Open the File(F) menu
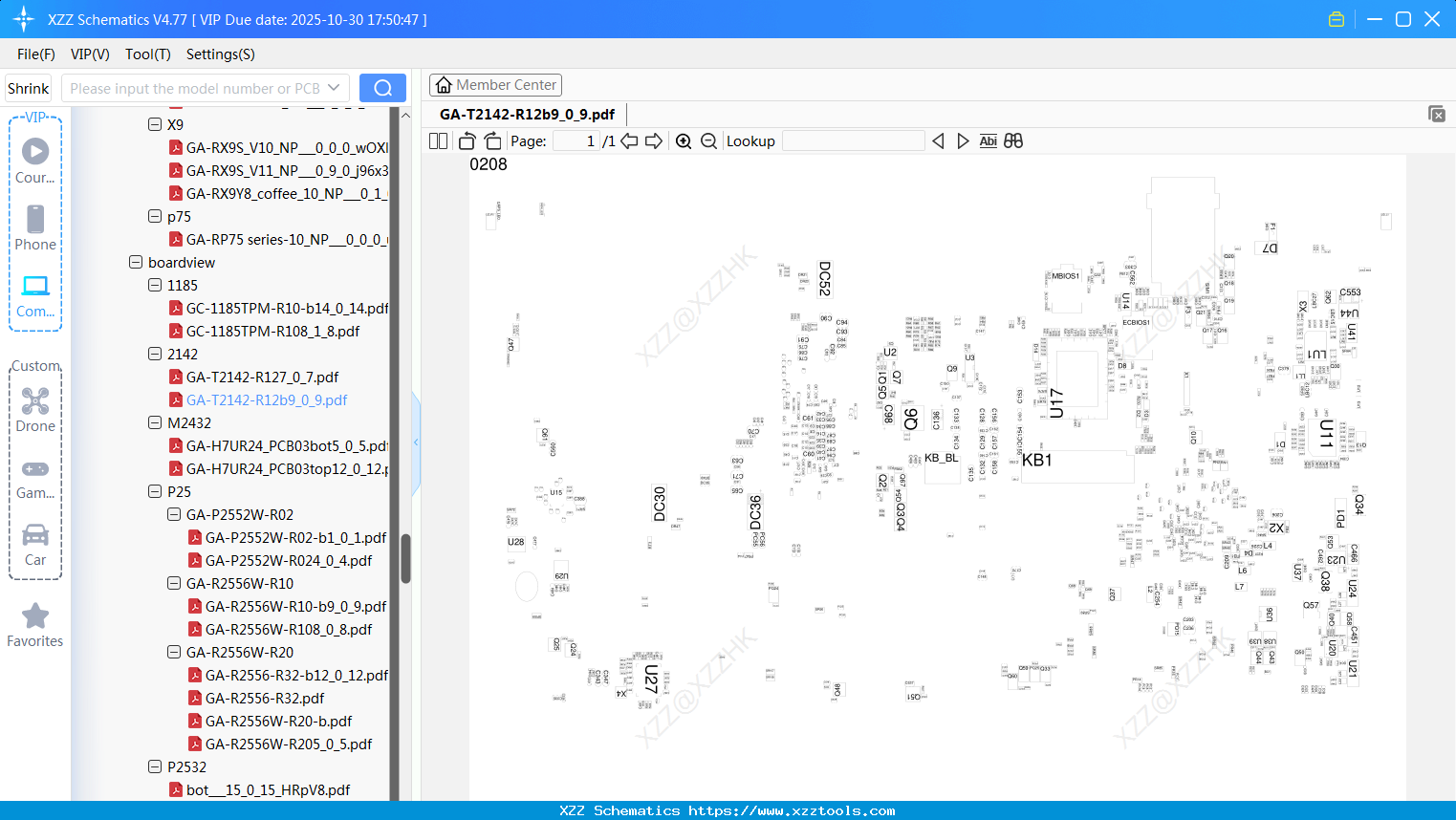Screen dimensions: 1456x820 coord(36,54)
